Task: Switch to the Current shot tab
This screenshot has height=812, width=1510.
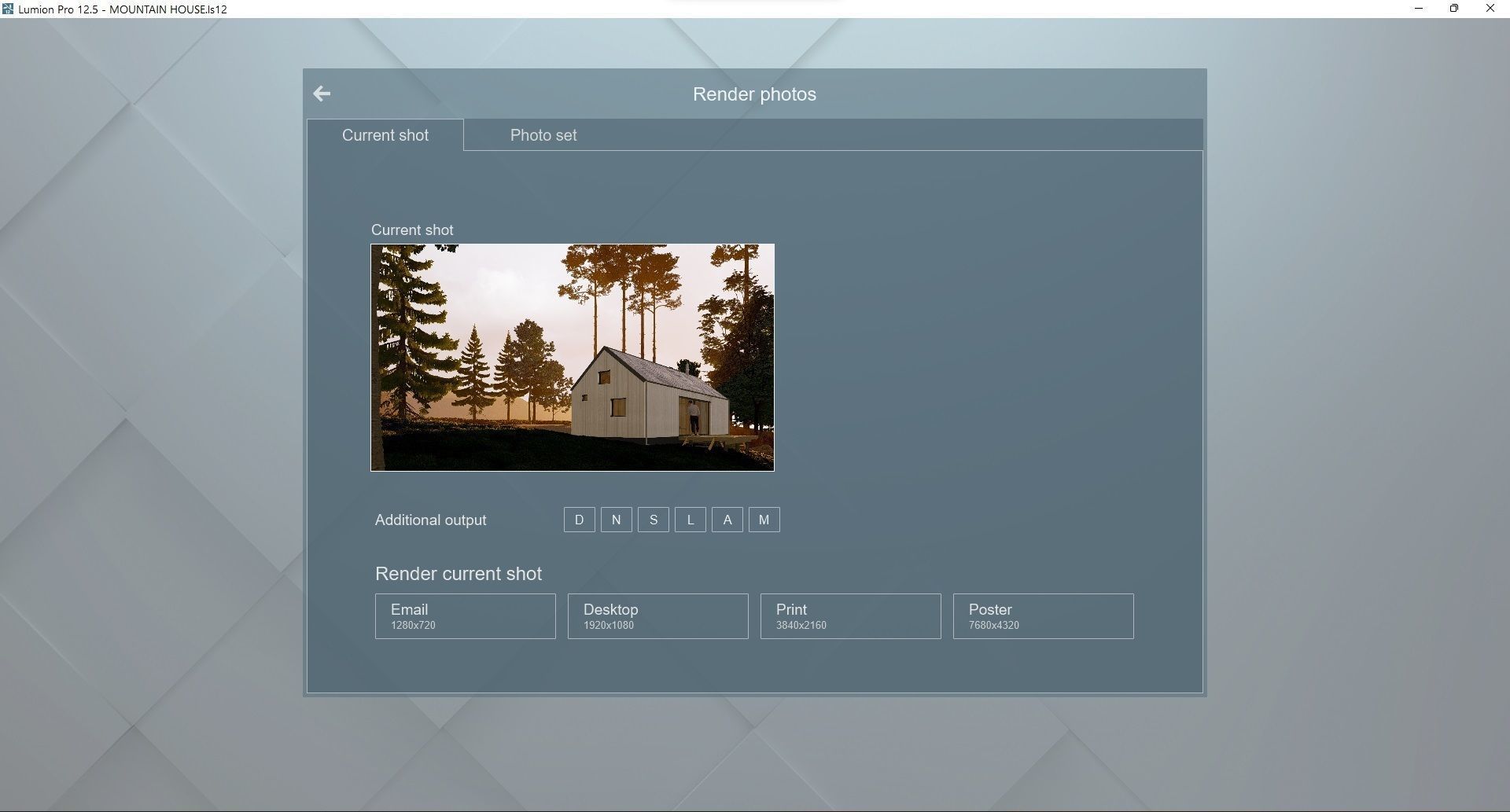Action: click(x=385, y=135)
